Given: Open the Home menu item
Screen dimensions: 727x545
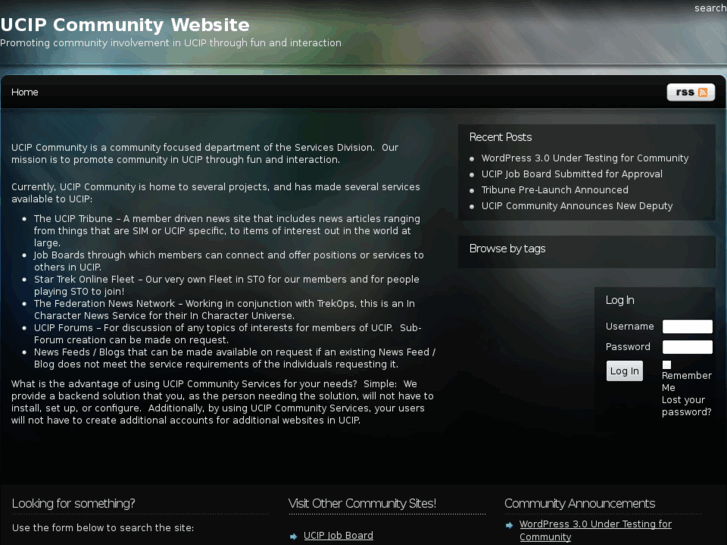Looking at the screenshot, I should [x=25, y=92].
